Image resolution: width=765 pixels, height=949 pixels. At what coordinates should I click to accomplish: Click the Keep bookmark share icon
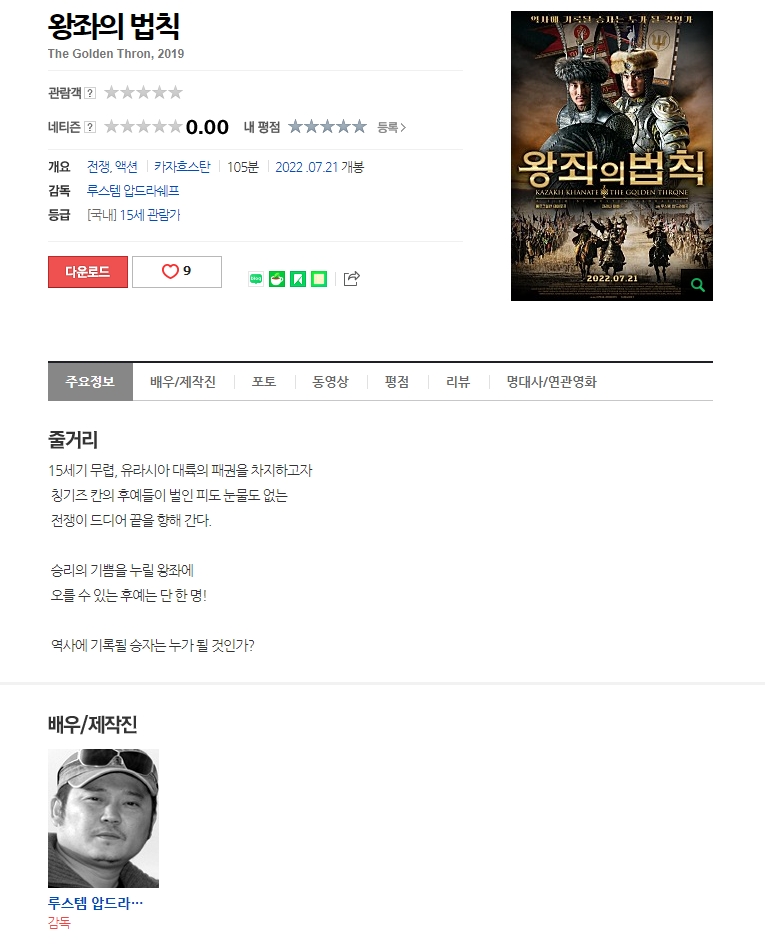pyautogui.click(x=298, y=278)
